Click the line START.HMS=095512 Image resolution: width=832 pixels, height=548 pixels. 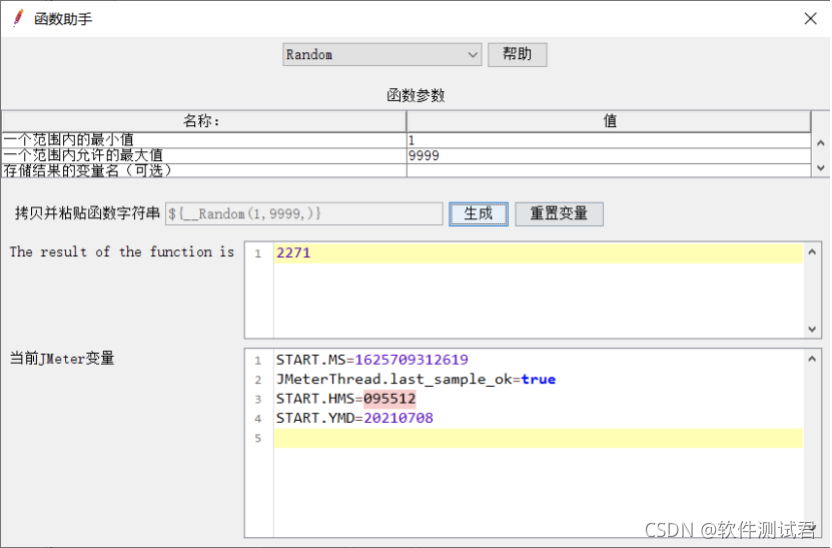(345, 398)
